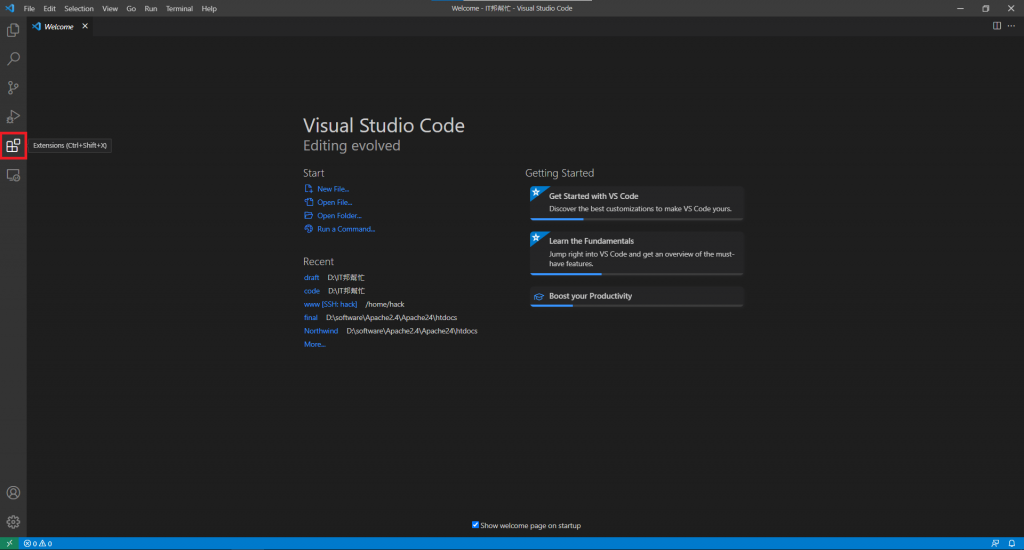This screenshot has height=550, width=1024.
Task: Open Boost your Productivity walkthrough
Action: click(x=637, y=297)
